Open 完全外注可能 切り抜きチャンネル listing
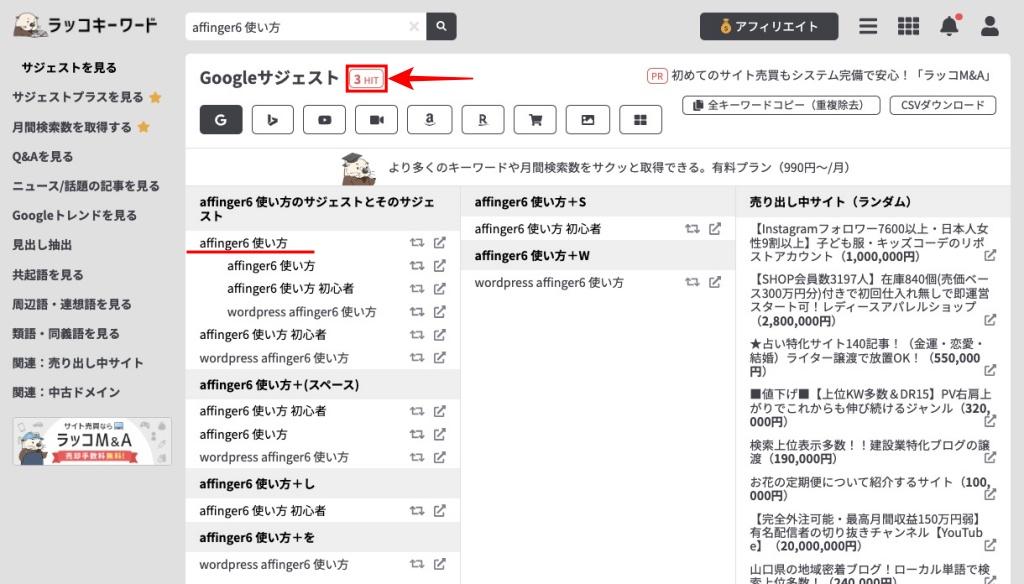This screenshot has height=584, width=1024. point(867,532)
